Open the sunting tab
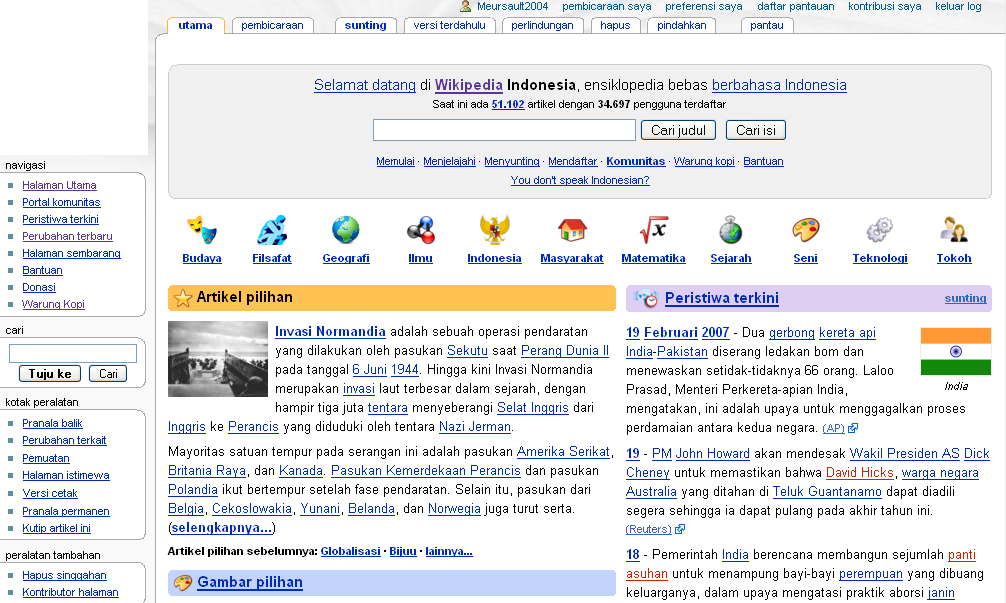 coord(365,25)
